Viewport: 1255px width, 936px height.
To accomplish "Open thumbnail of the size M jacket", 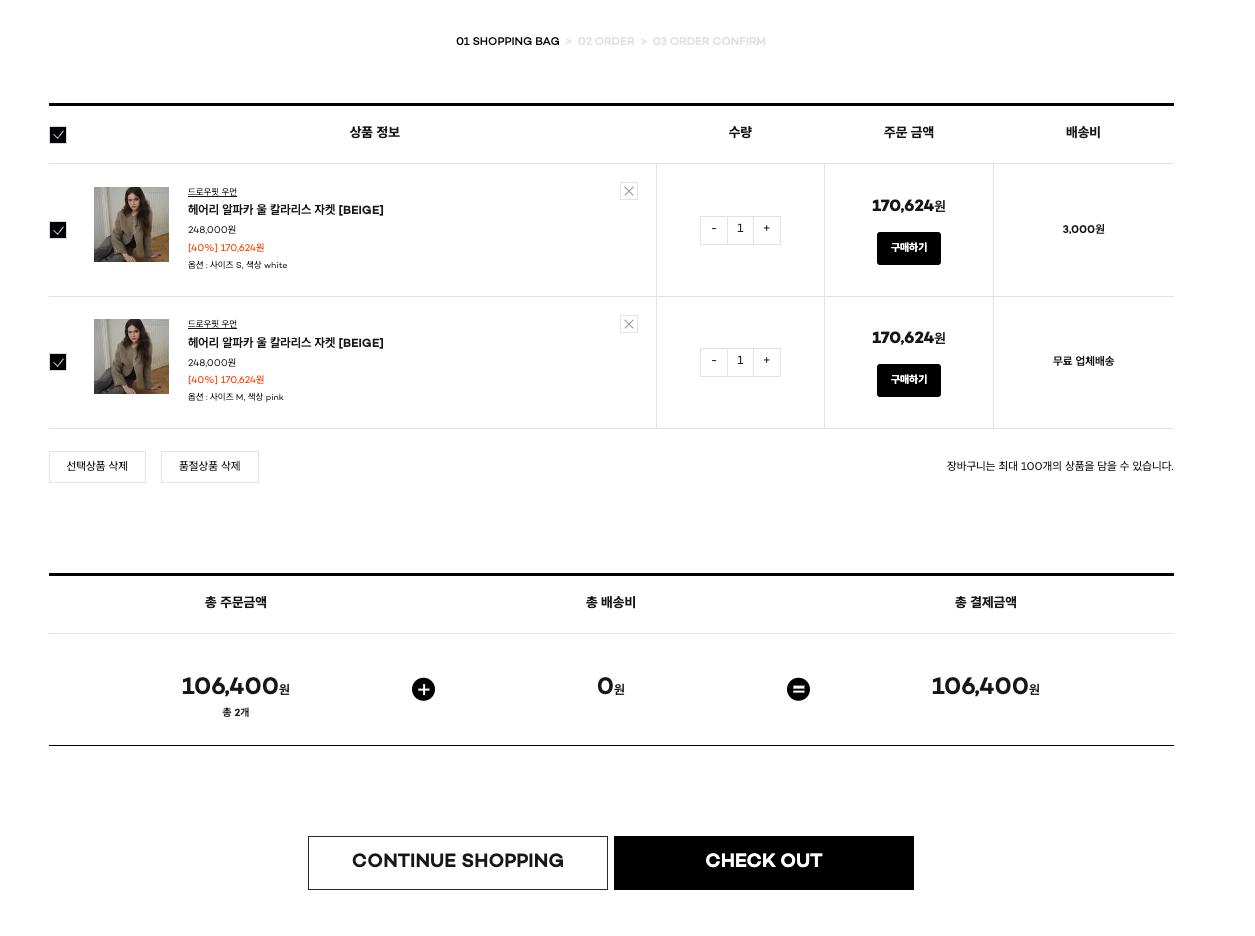I will tap(131, 357).
